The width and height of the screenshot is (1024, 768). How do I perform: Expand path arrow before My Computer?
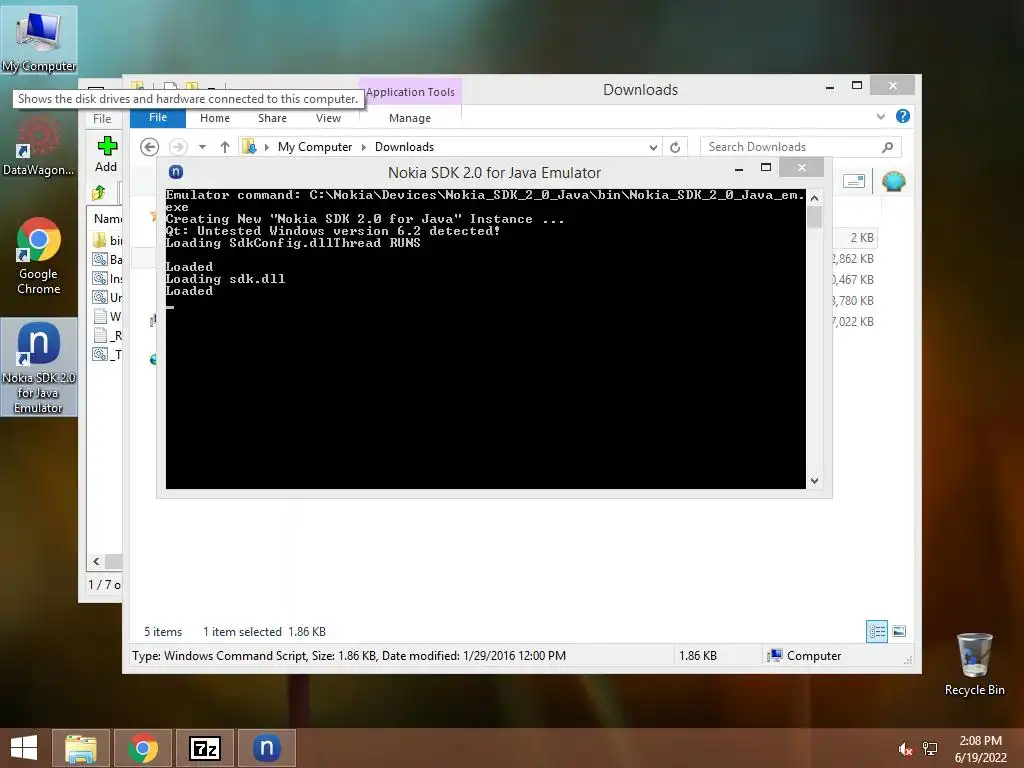point(266,147)
